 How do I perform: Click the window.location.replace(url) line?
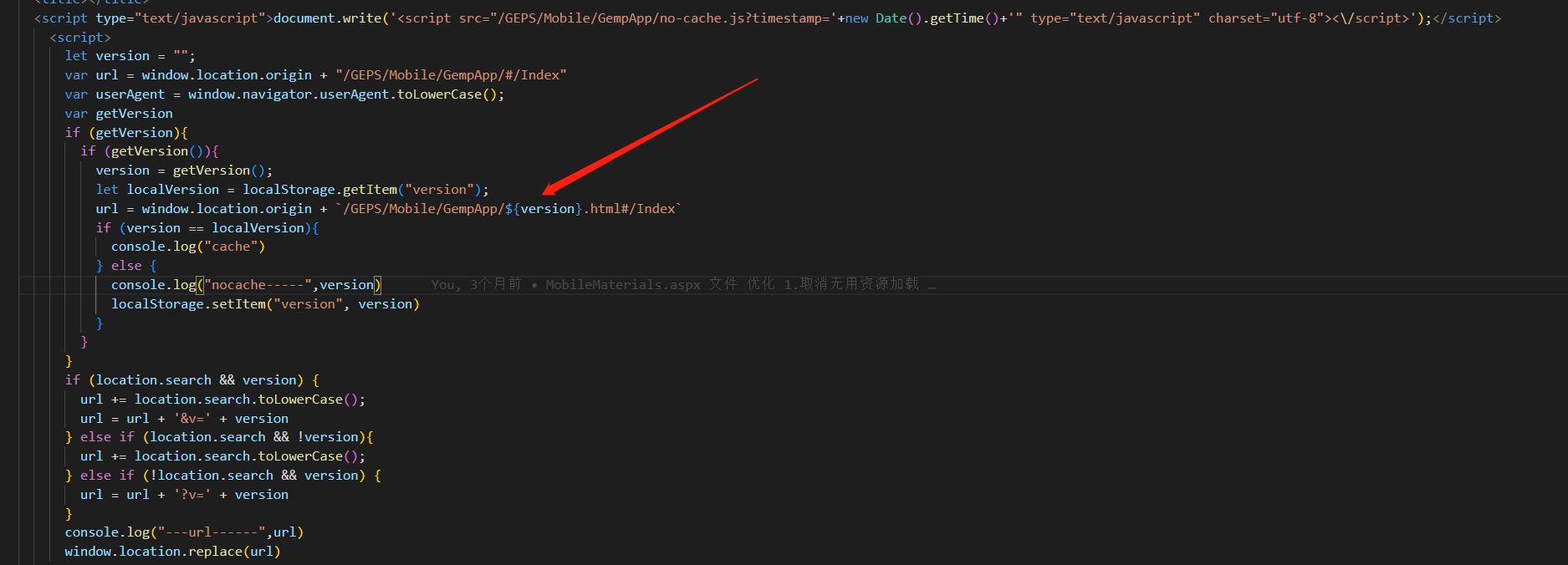(x=172, y=552)
